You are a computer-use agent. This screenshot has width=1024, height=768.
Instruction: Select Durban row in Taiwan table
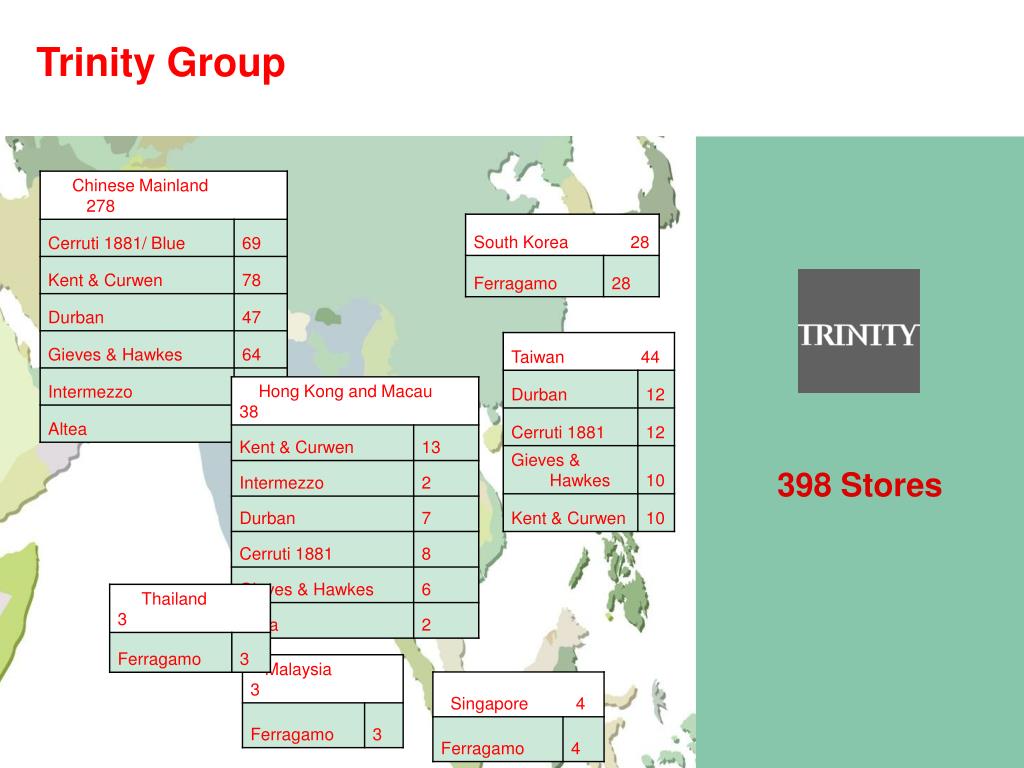[x=571, y=390]
